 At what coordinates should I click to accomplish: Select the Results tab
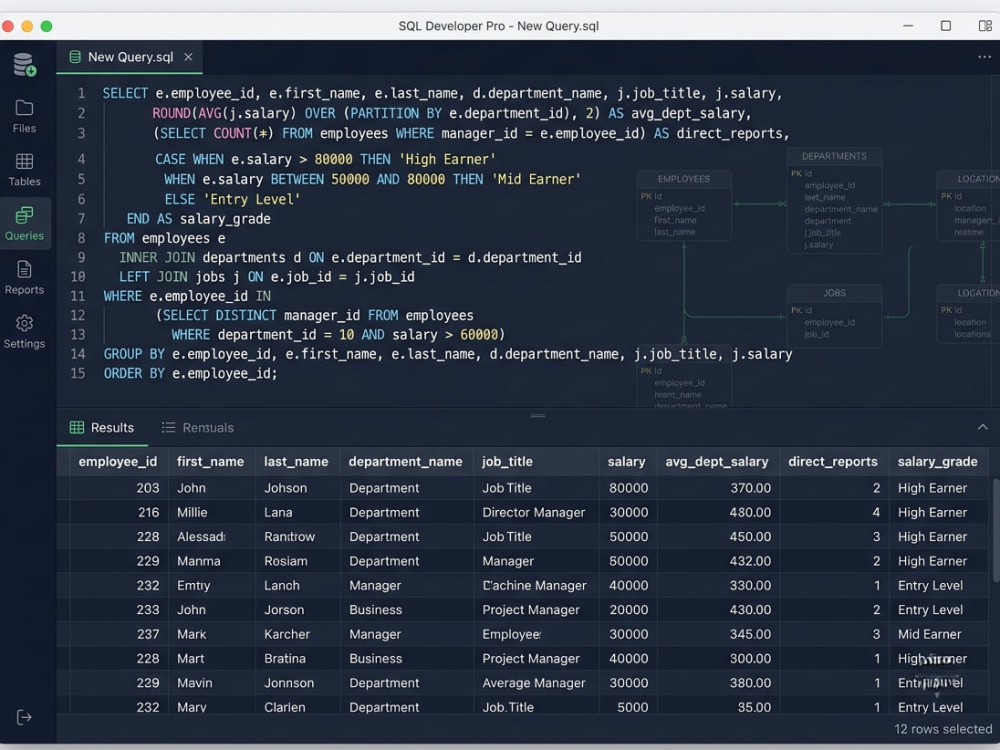[102, 427]
